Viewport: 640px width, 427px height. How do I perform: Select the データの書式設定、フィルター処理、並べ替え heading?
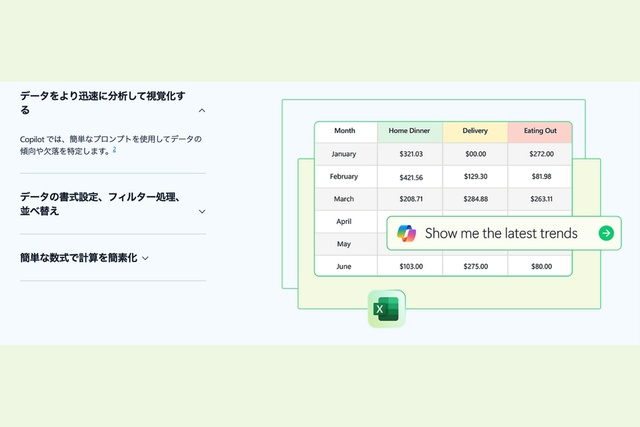[x=100, y=204]
